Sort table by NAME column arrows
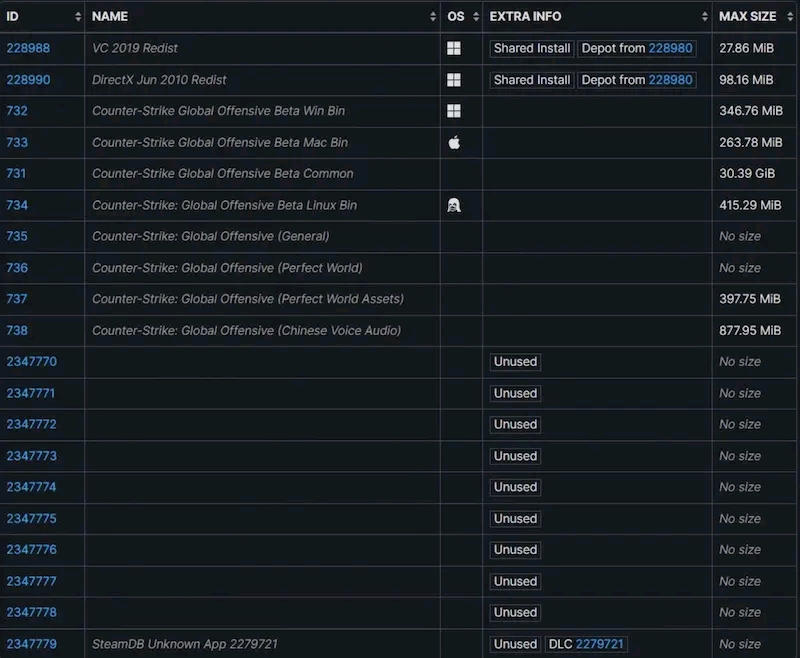 pyautogui.click(x=433, y=17)
